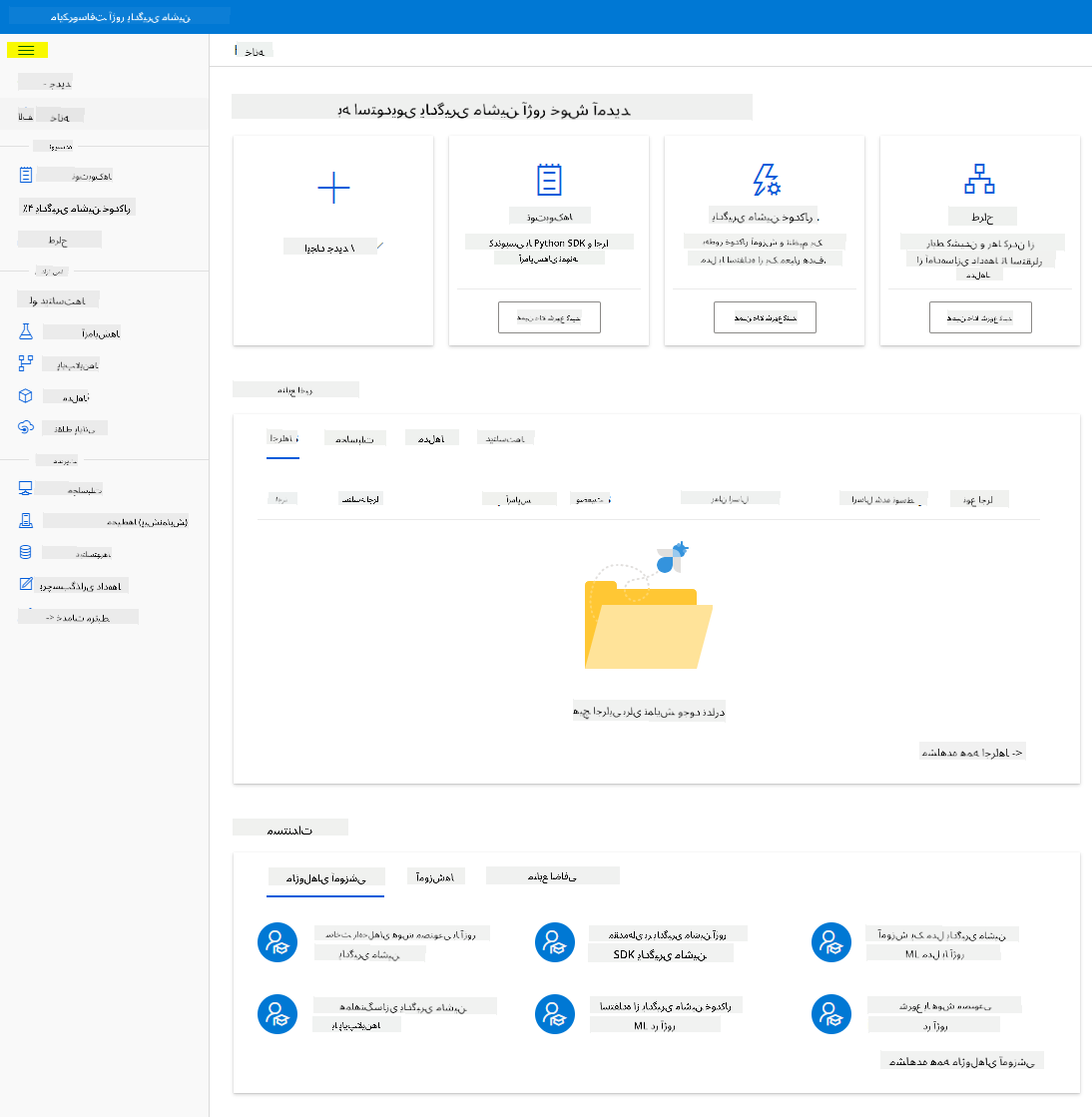Image resolution: width=1092 pixels, height=1117 pixels.
Task: Open second-row right tutorial text link
Action: [944, 1015]
